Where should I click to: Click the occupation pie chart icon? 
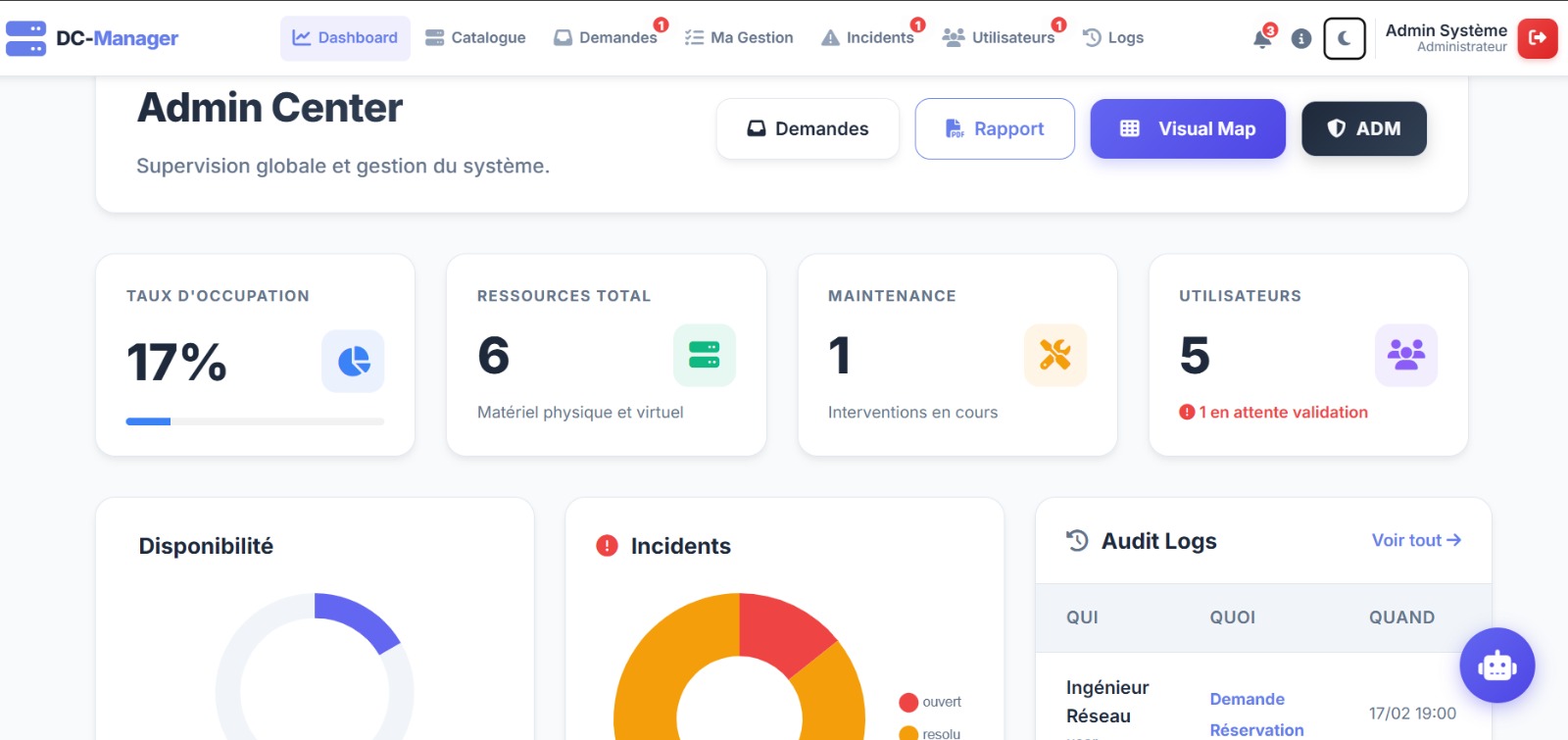[353, 362]
